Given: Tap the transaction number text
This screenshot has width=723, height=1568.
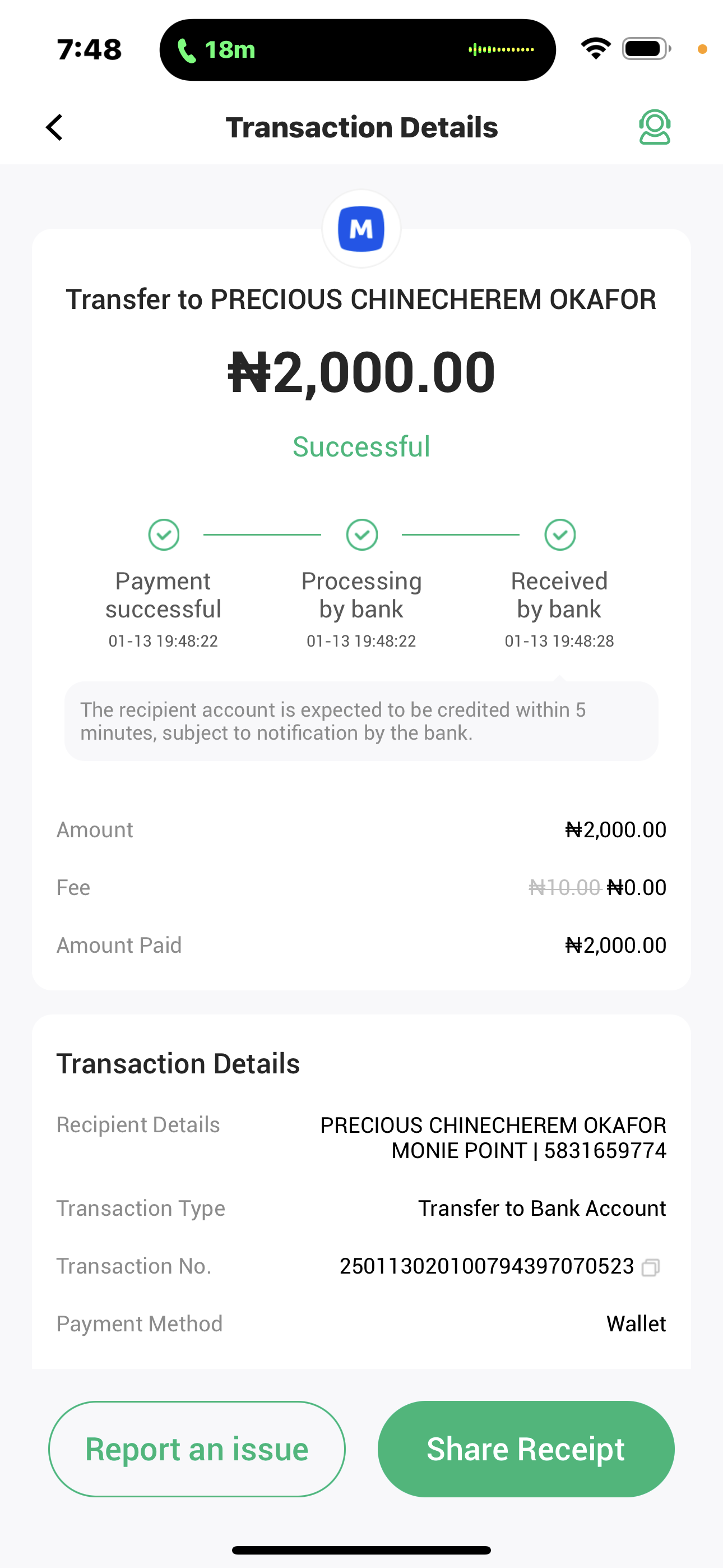Looking at the screenshot, I should 486,1266.
